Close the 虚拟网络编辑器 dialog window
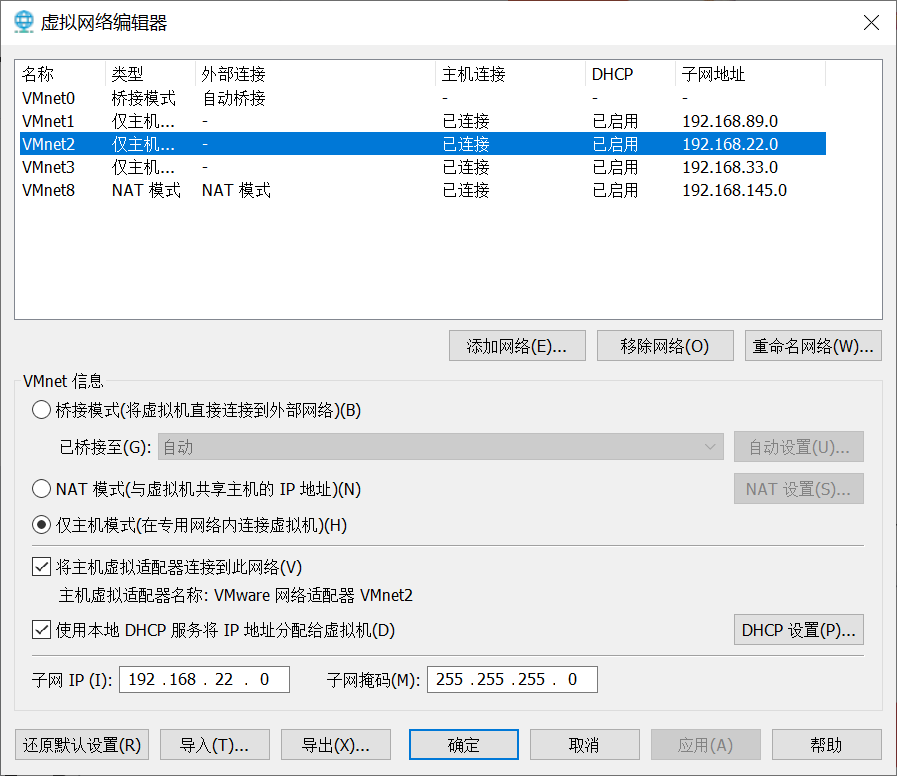 [x=871, y=22]
